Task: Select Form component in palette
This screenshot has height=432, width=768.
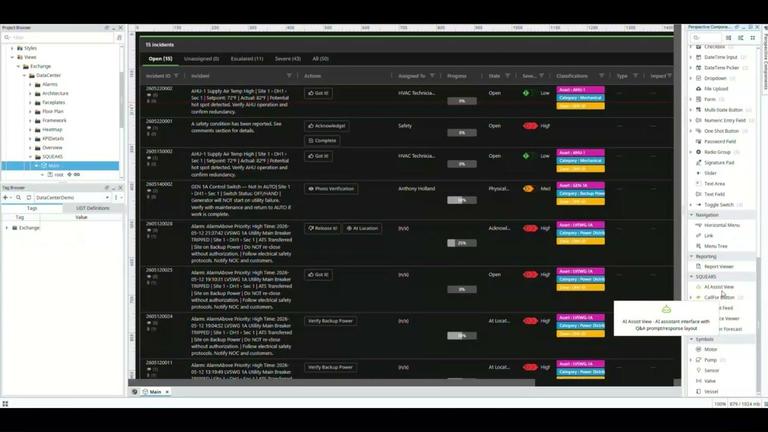Action: click(709, 99)
